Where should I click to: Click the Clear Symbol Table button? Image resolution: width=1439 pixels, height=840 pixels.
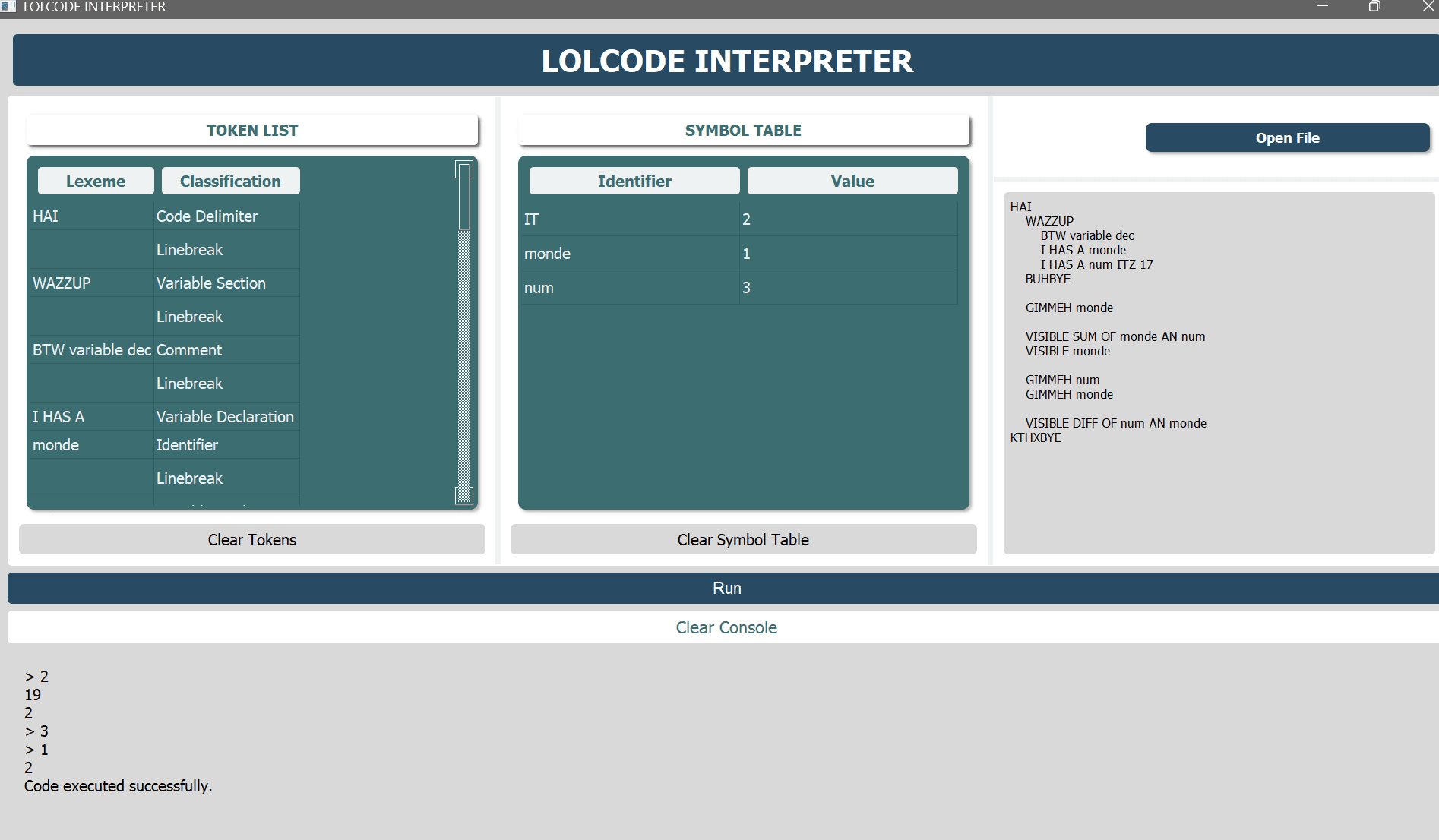(x=743, y=539)
